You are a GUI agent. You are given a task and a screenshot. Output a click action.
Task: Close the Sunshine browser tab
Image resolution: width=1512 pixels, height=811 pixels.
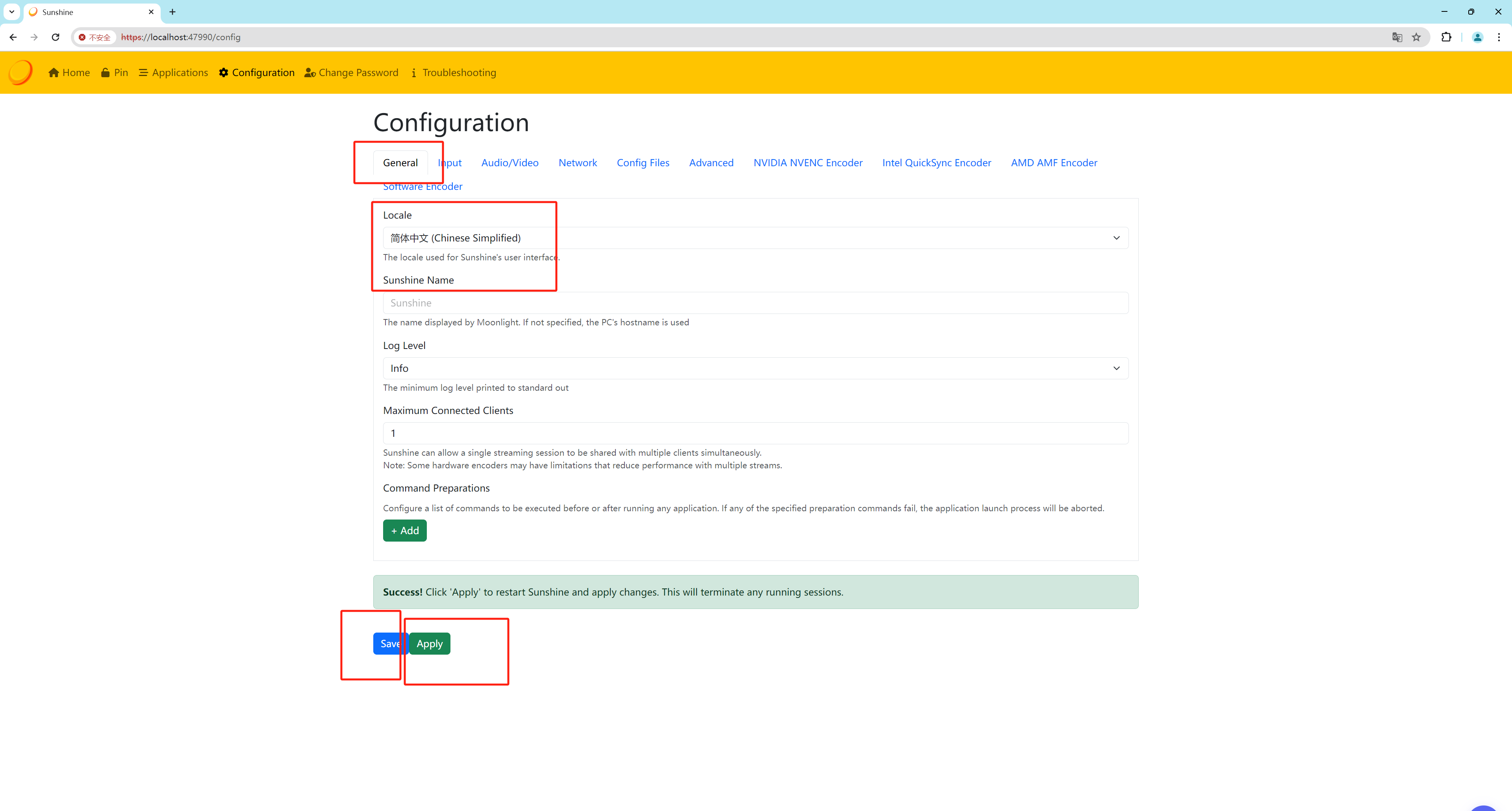coord(151,12)
